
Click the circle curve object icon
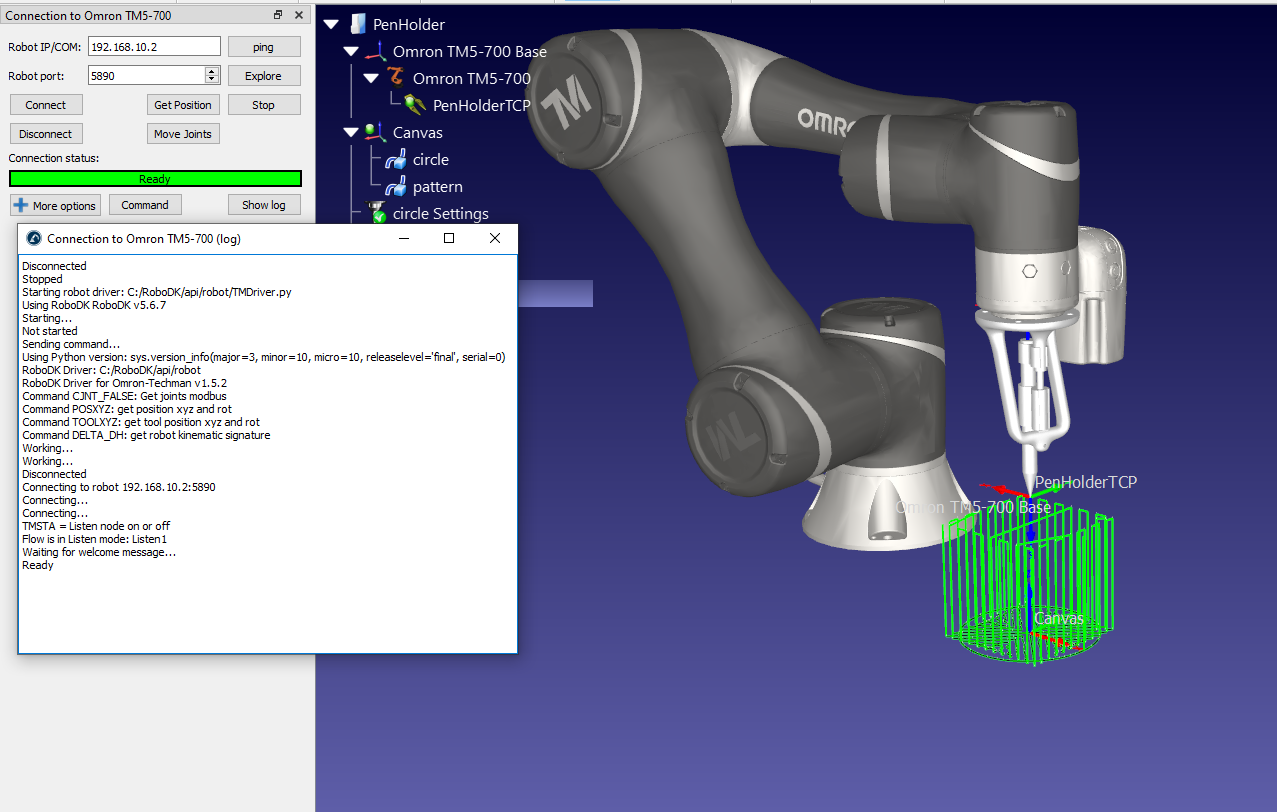click(396, 160)
